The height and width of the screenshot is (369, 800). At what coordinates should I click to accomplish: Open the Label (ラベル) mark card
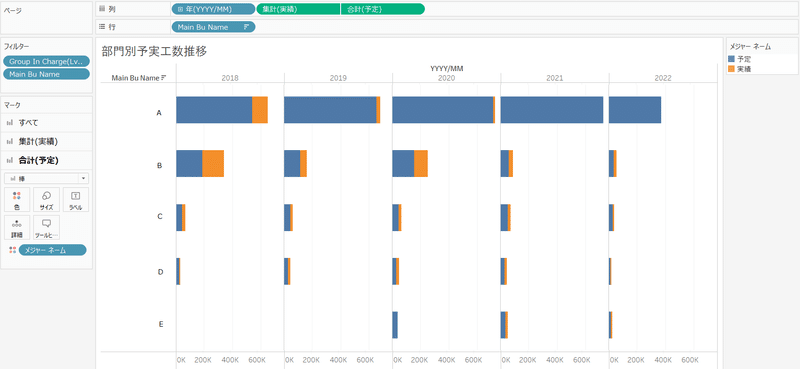[x=76, y=200]
